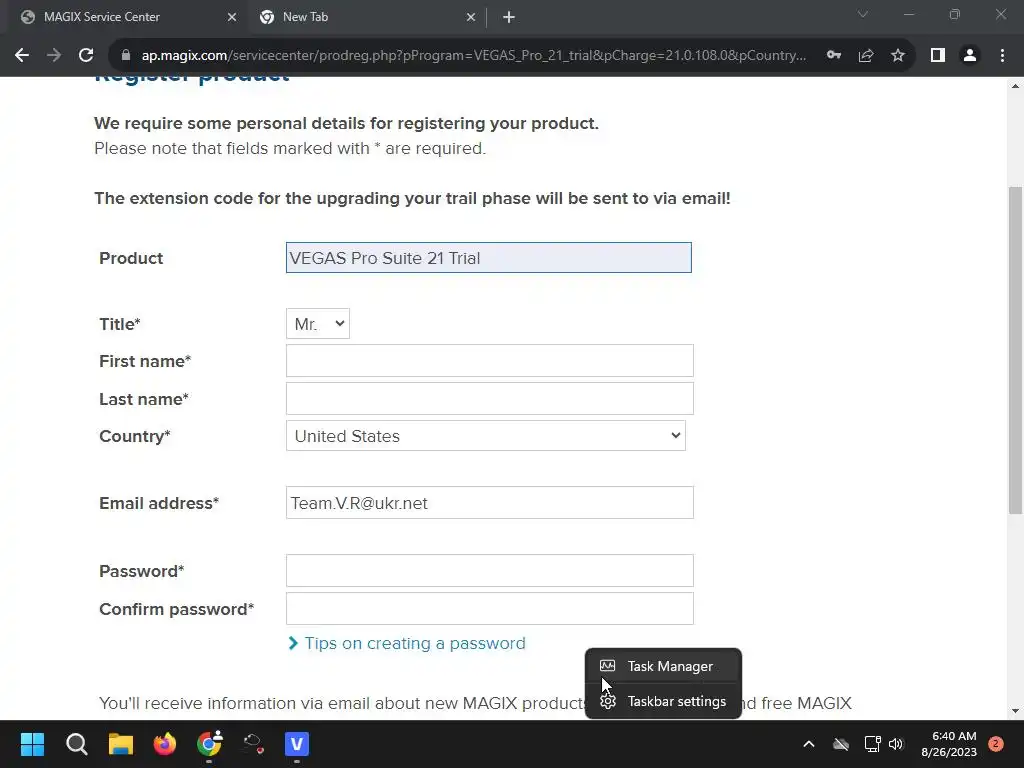The height and width of the screenshot is (768, 1024).
Task: Open File Explorer from taskbar
Action: 121,744
